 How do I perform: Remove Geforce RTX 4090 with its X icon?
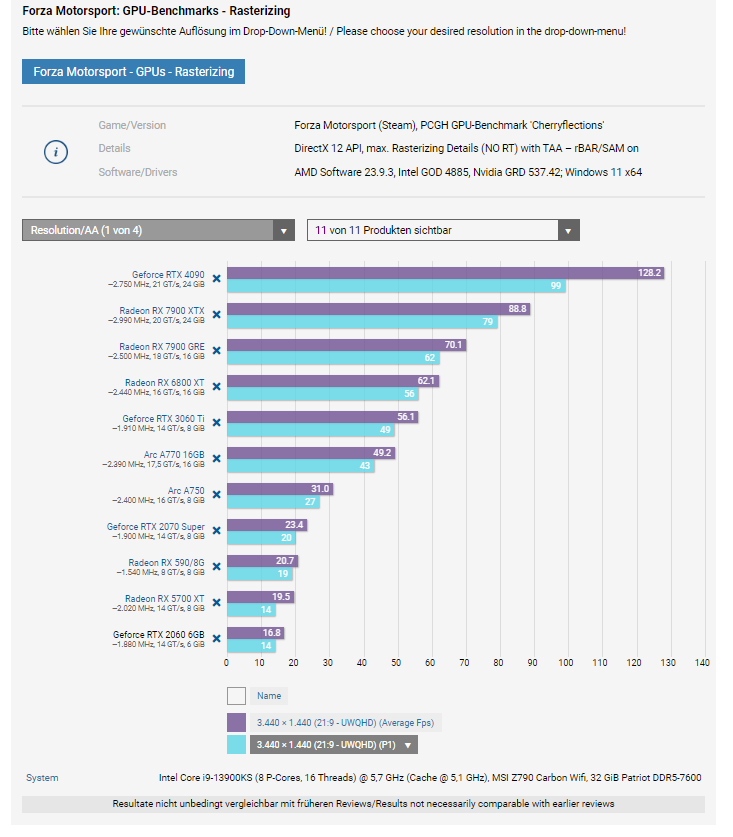(216, 279)
